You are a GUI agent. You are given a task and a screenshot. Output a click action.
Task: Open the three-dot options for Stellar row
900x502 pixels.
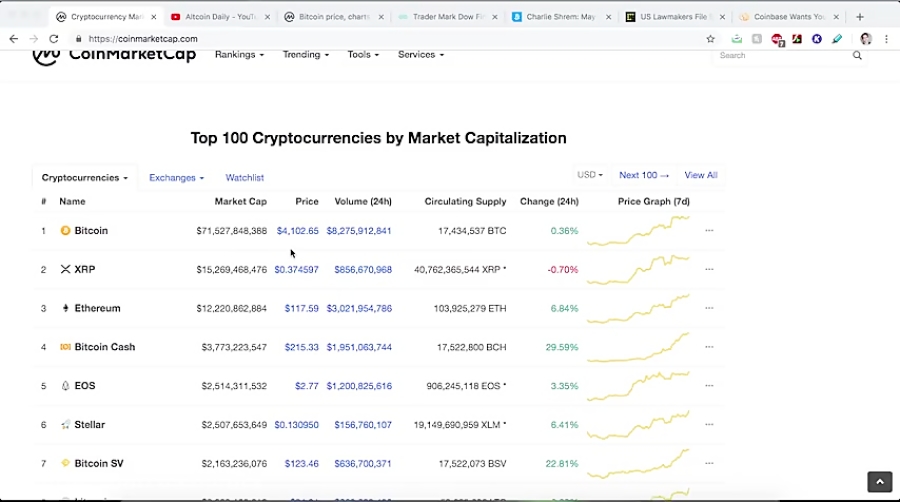[x=709, y=425]
